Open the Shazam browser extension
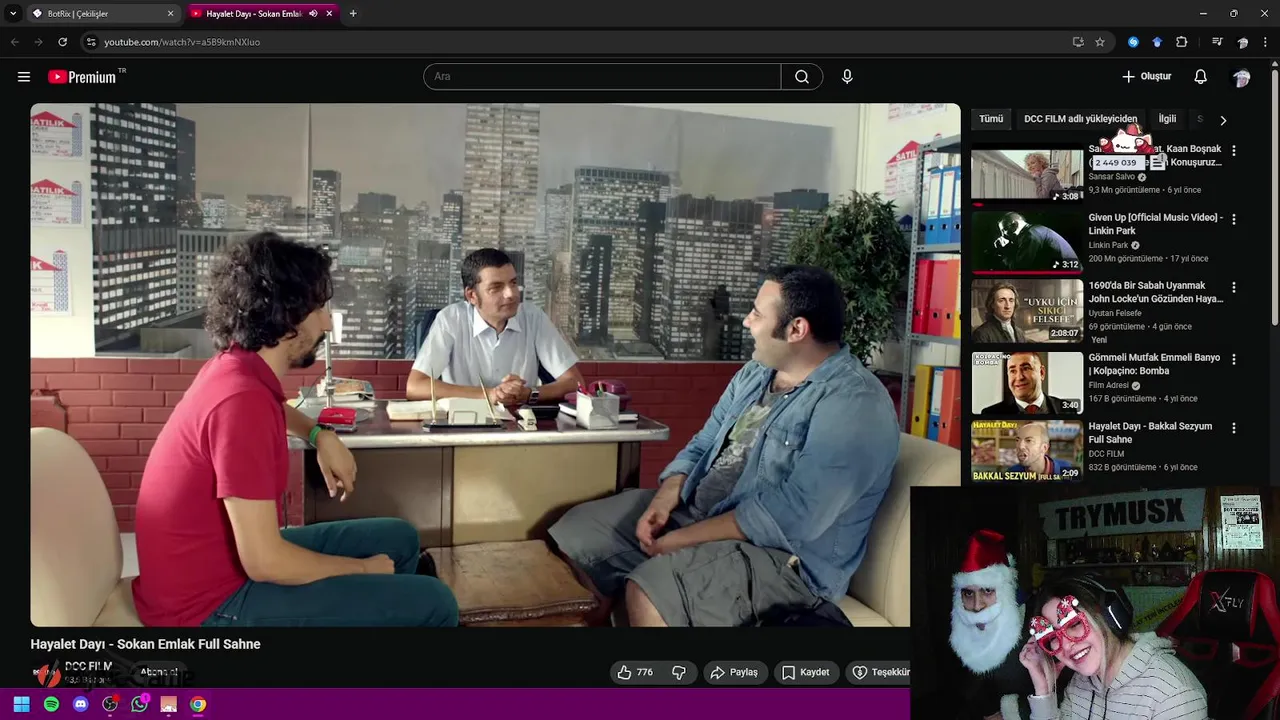The image size is (1280, 720). click(x=1133, y=42)
